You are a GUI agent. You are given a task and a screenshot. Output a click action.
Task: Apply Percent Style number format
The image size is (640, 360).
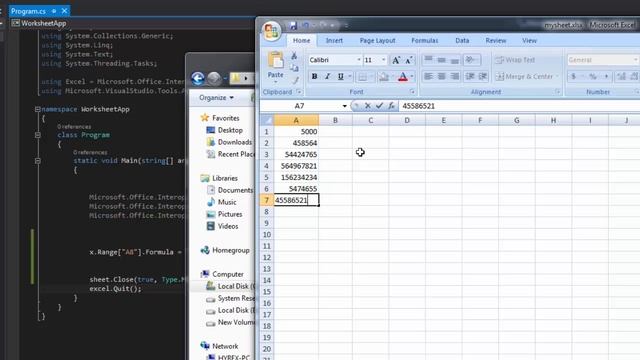coord(593,76)
